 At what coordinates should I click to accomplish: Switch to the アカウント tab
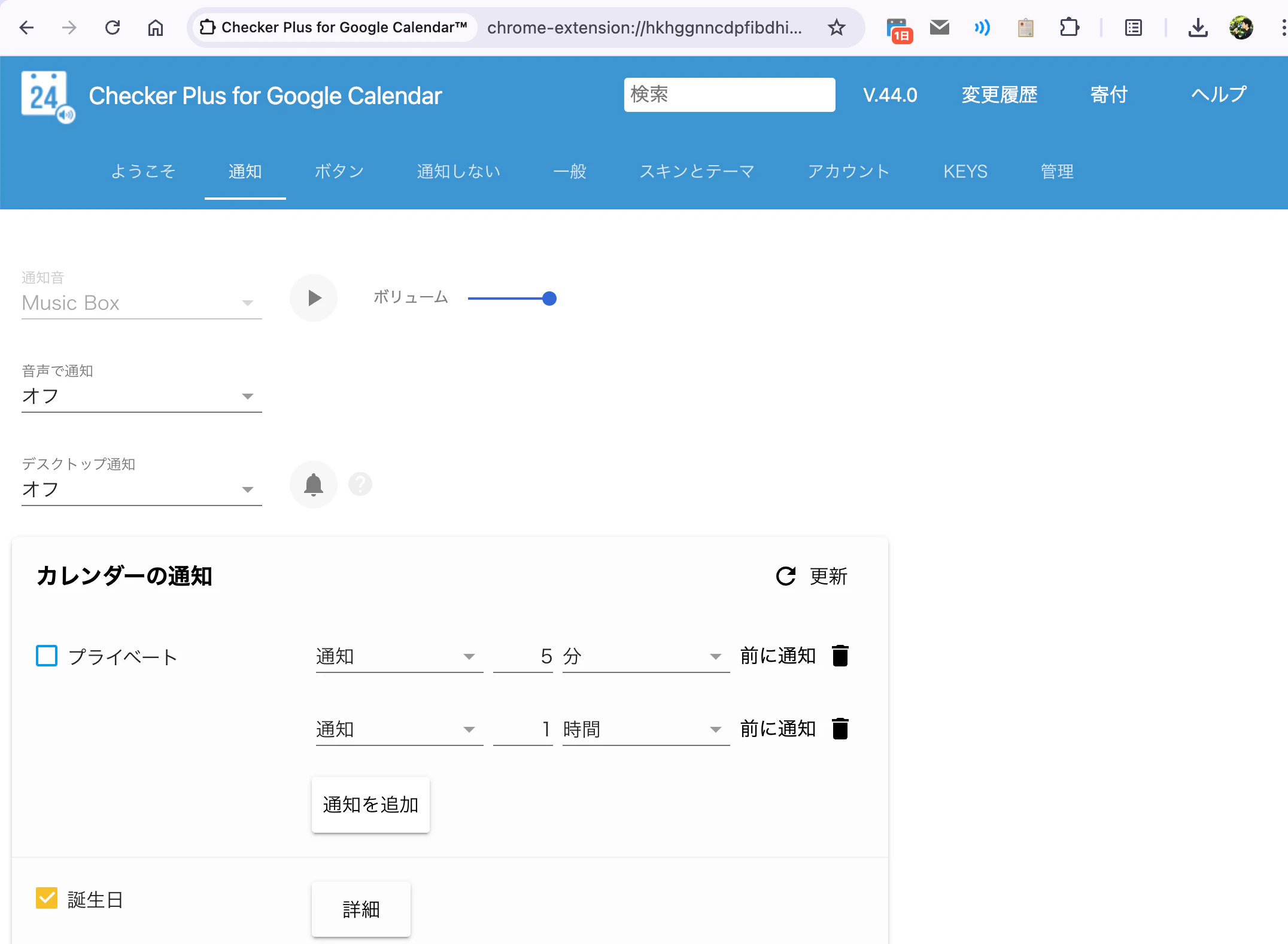(x=849, y=172)
